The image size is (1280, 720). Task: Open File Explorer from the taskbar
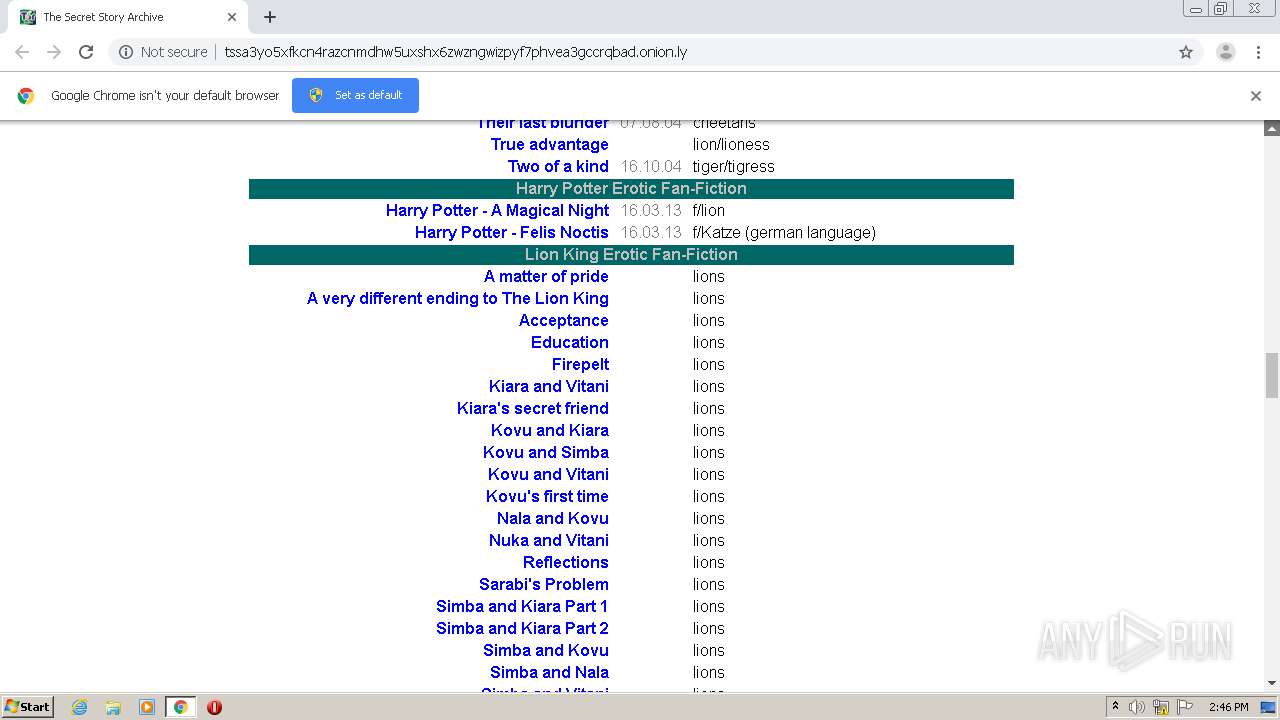click(113, 707)
